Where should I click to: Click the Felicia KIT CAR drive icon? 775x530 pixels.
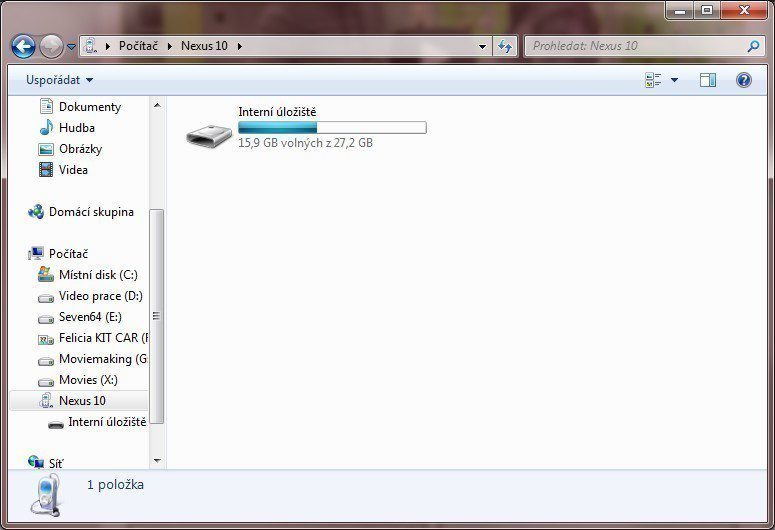coord(46,340)
